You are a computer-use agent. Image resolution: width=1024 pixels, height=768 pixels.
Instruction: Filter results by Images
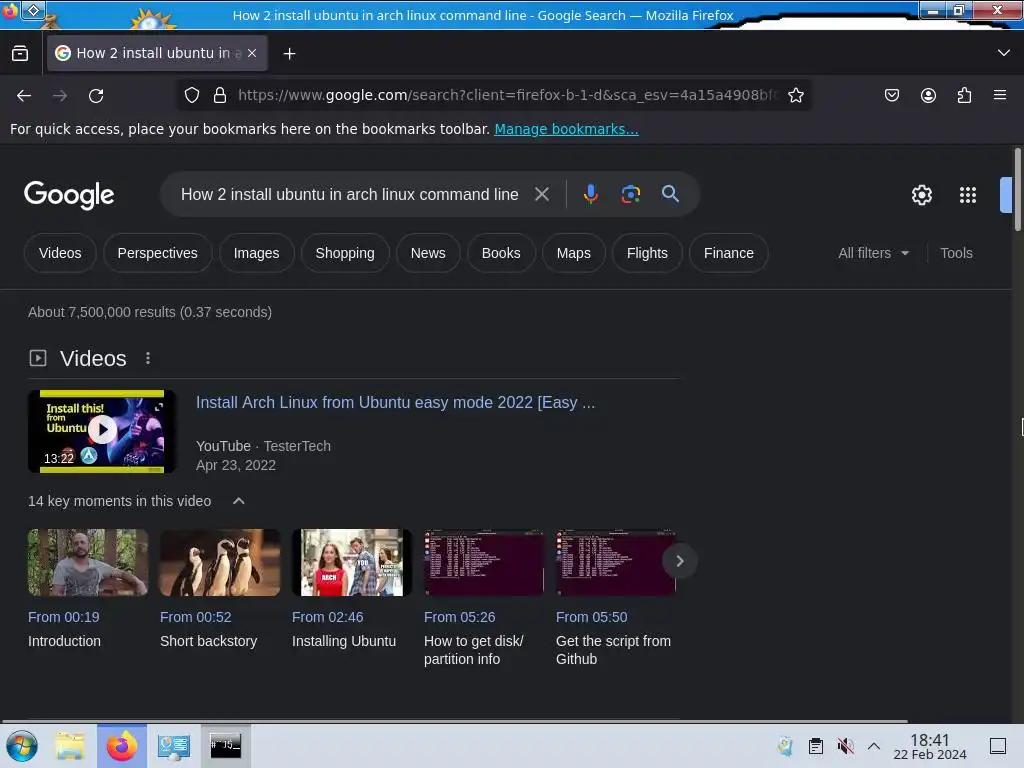(257, 253)
